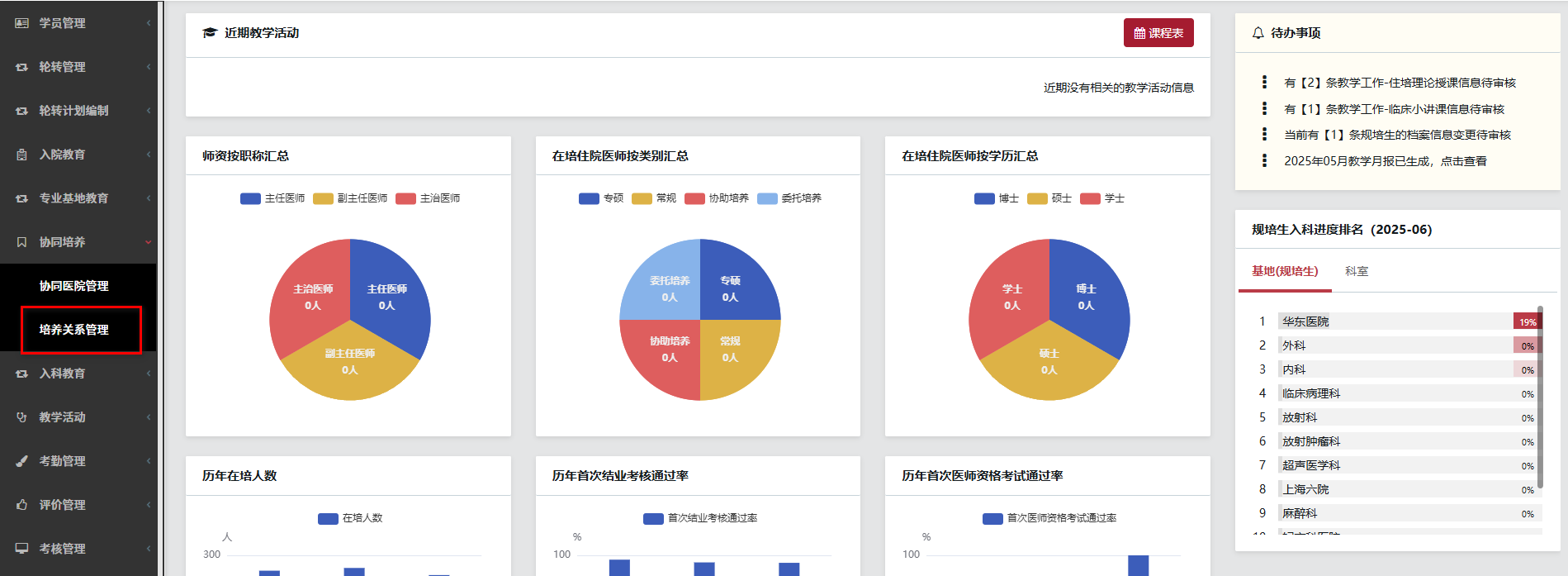This screenshot has width=1568, height=576.
Task: Toggle 学士 legend item
Action: [1102, 198]
